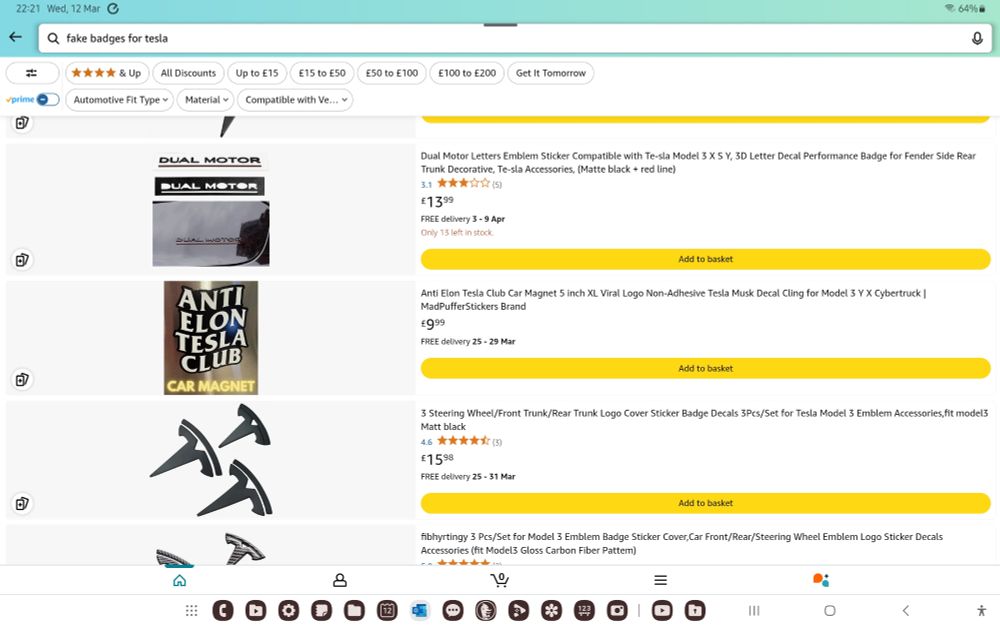Tap the battery 64% status indicator
The width and height of the screenshot is (1000, 626).
click(970, 9)
